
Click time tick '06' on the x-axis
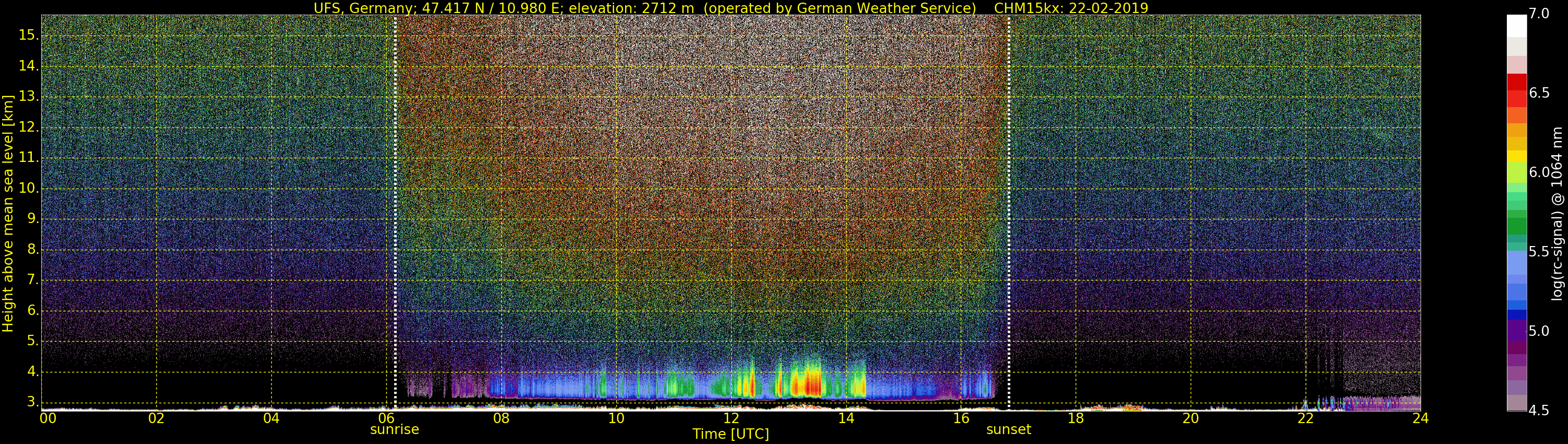(386, 418)
